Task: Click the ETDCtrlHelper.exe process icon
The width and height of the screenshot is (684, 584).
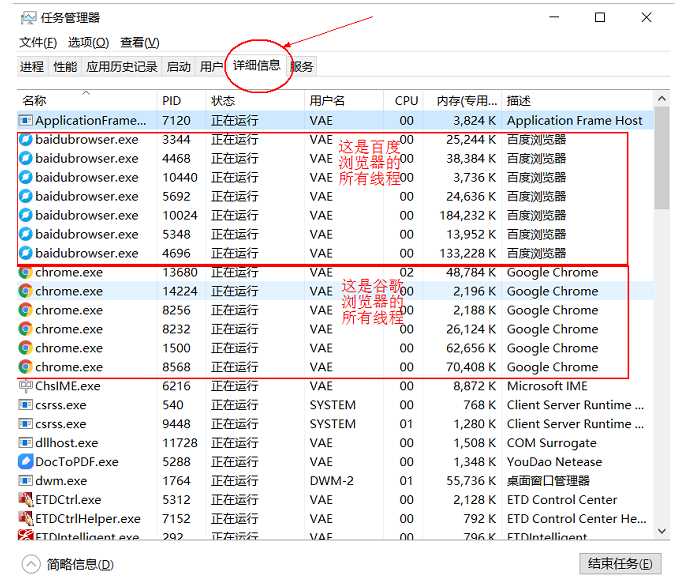Action: [26, 519]
